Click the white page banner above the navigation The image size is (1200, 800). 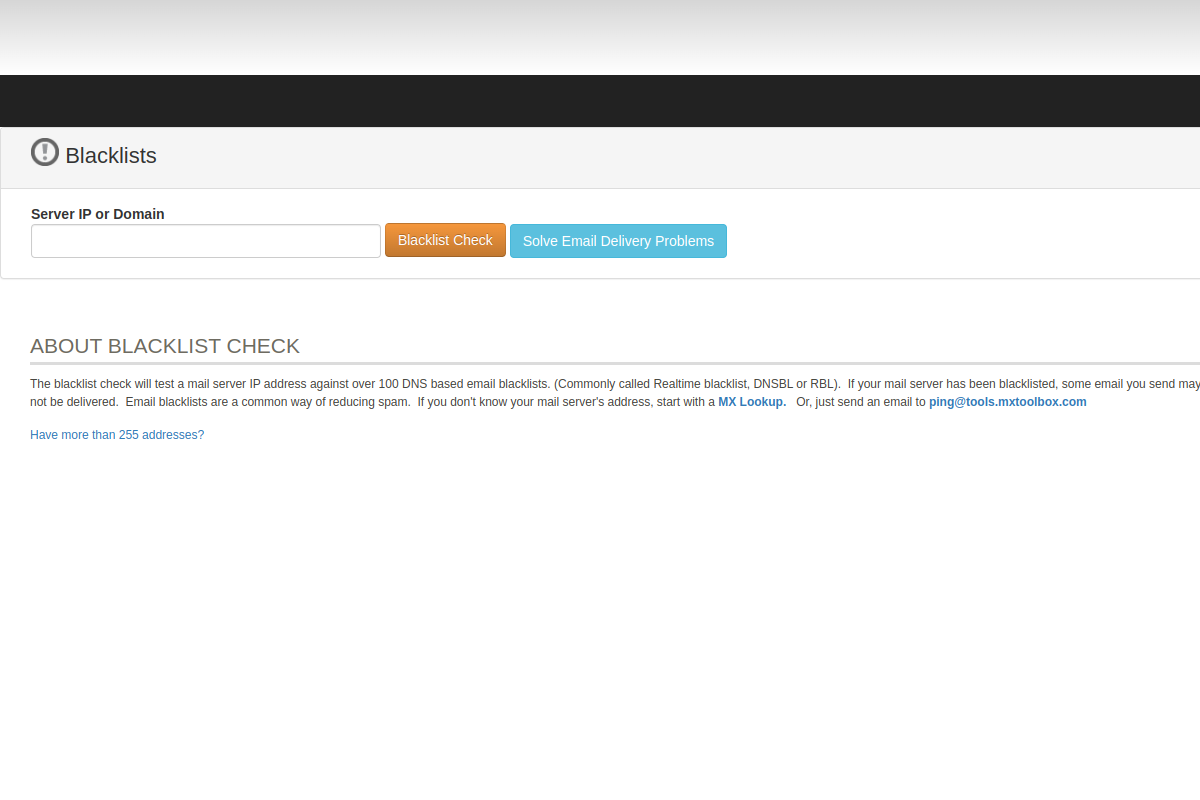tap(600, 38)
